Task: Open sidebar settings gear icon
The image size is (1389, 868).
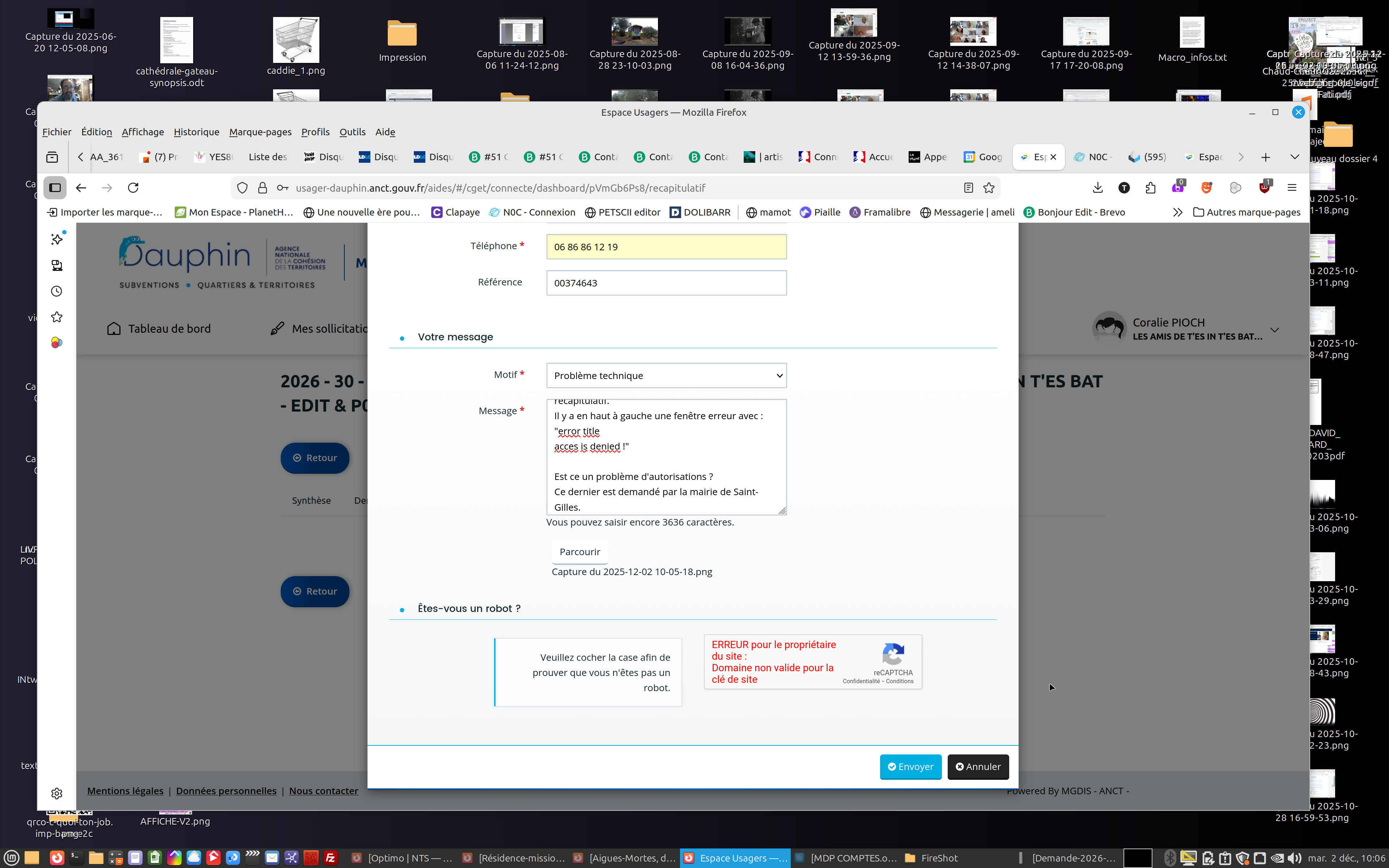Action: [56, 793]
